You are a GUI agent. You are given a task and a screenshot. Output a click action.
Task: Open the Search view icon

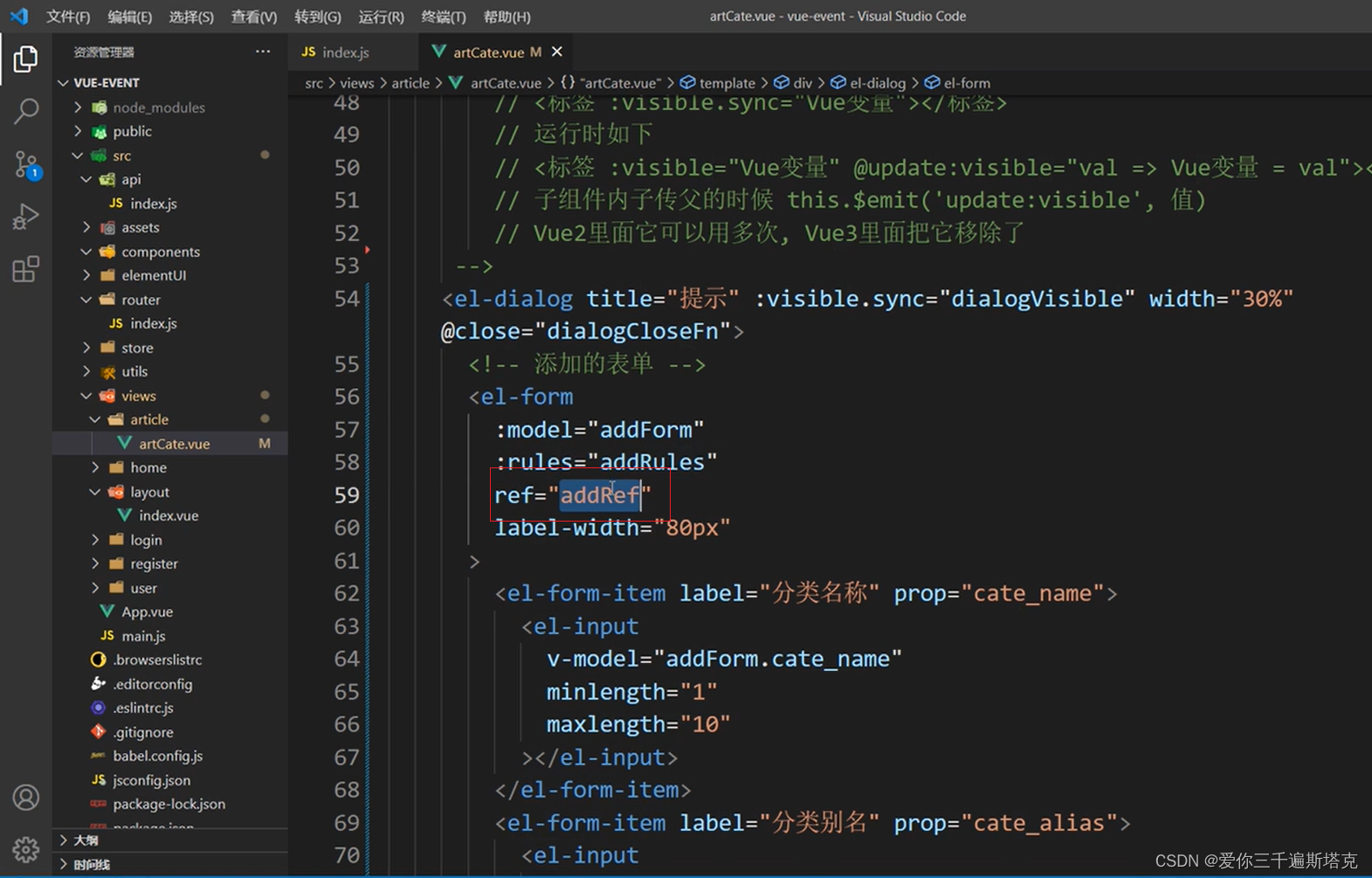[x=25, y=111]
